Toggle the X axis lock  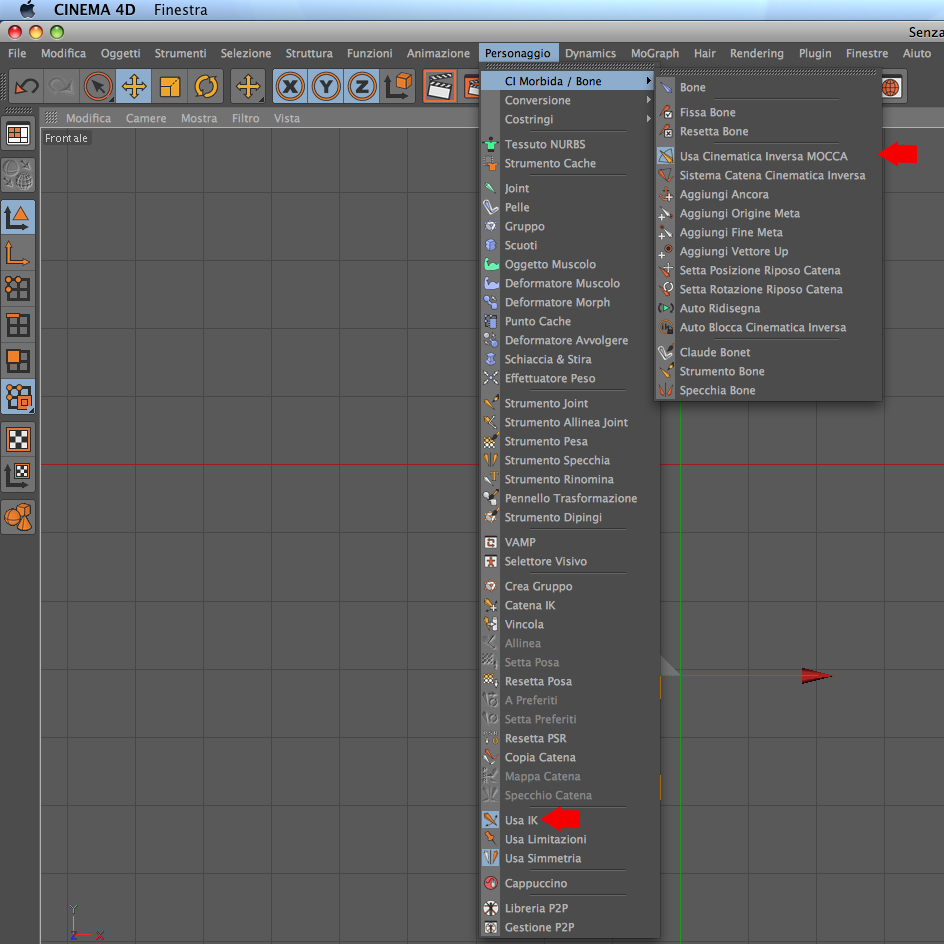(x=290, y=87)
